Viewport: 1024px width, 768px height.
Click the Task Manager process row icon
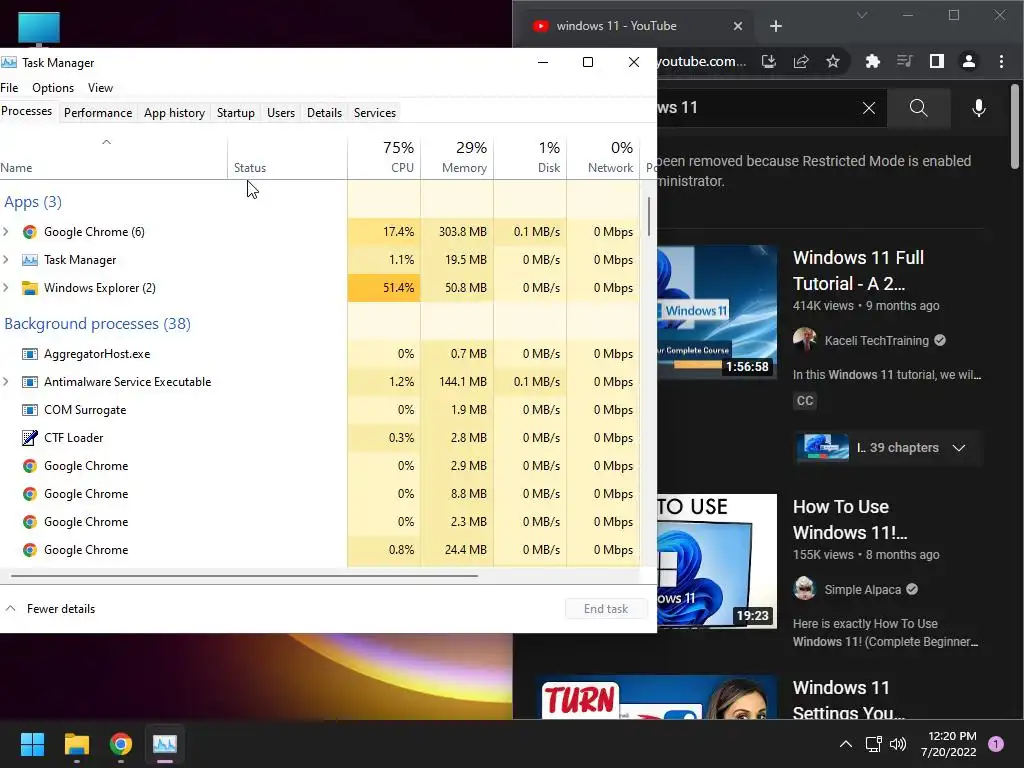(29, 260)
